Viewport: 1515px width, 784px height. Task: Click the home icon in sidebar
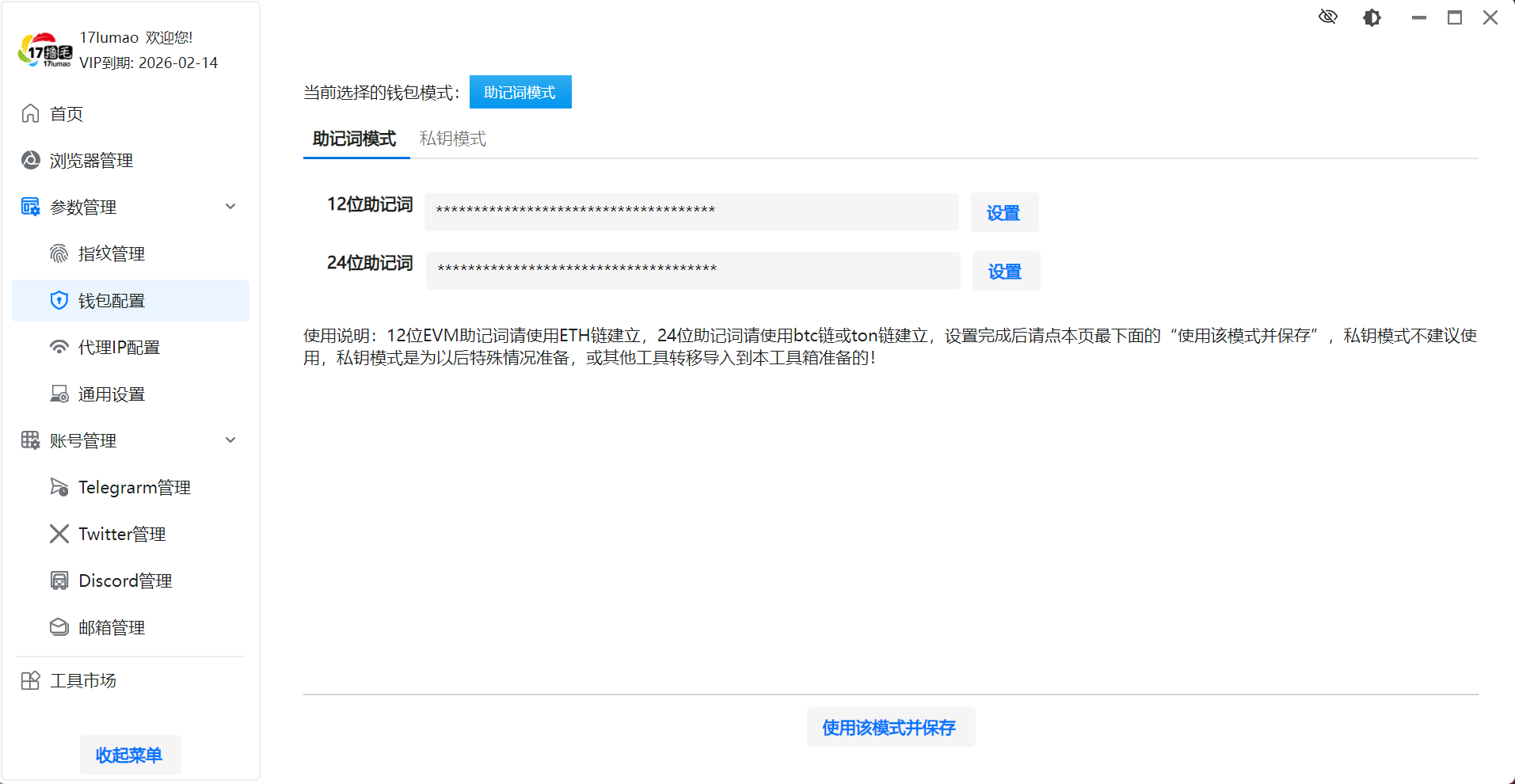tap(30, 113)
